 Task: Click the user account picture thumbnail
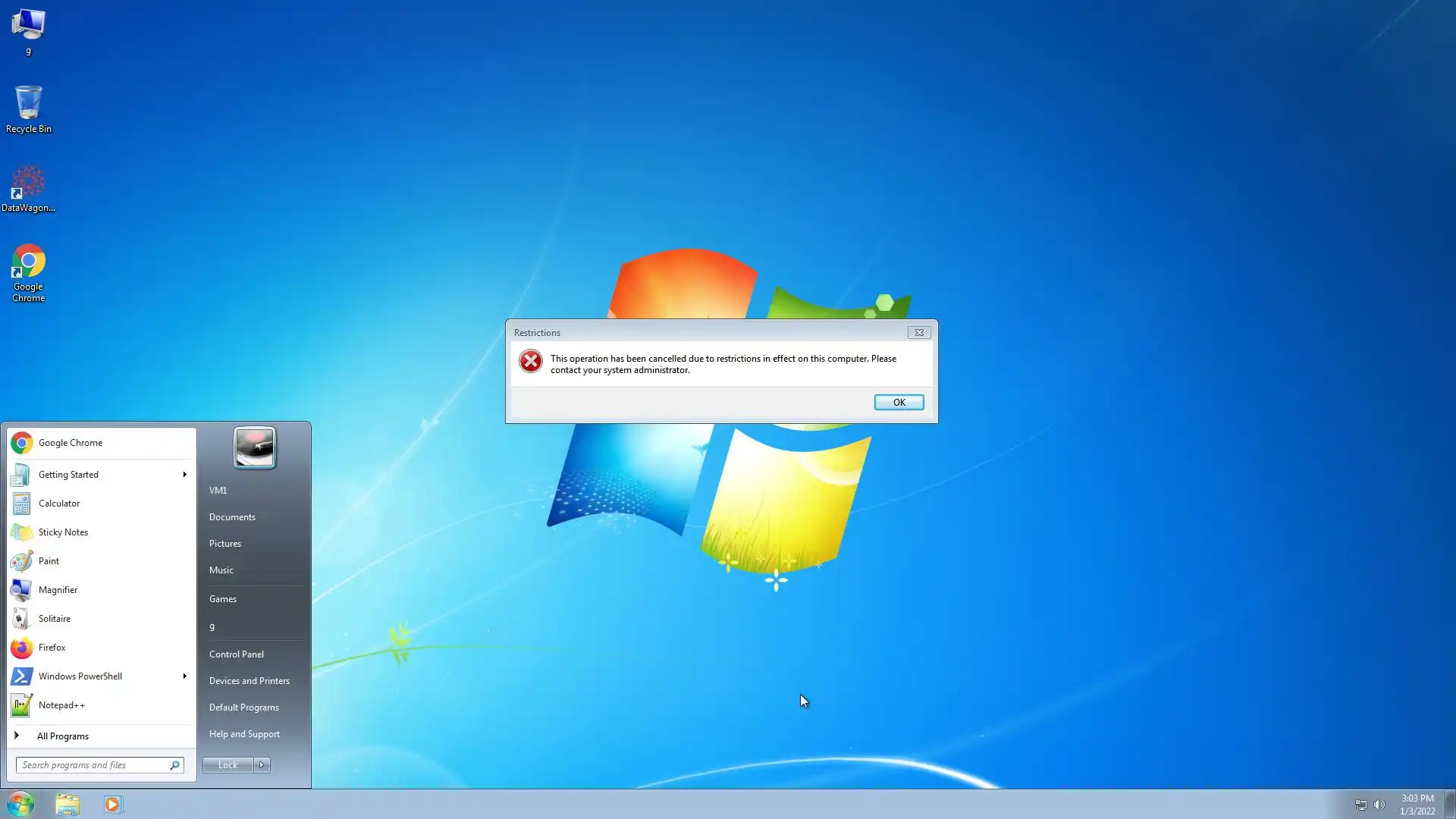coord(254,447)
